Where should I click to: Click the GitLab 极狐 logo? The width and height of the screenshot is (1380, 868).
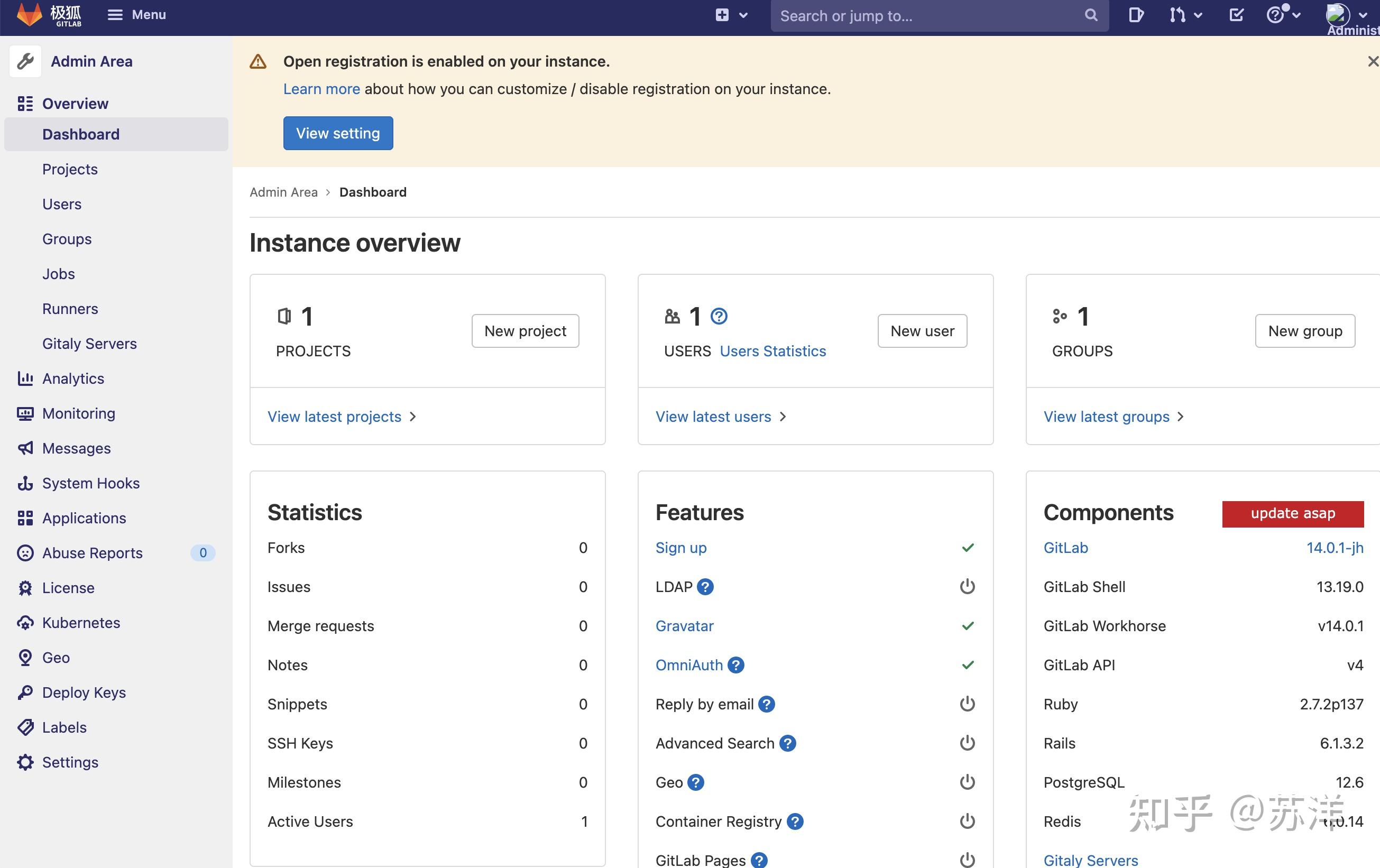pos(52,15)
